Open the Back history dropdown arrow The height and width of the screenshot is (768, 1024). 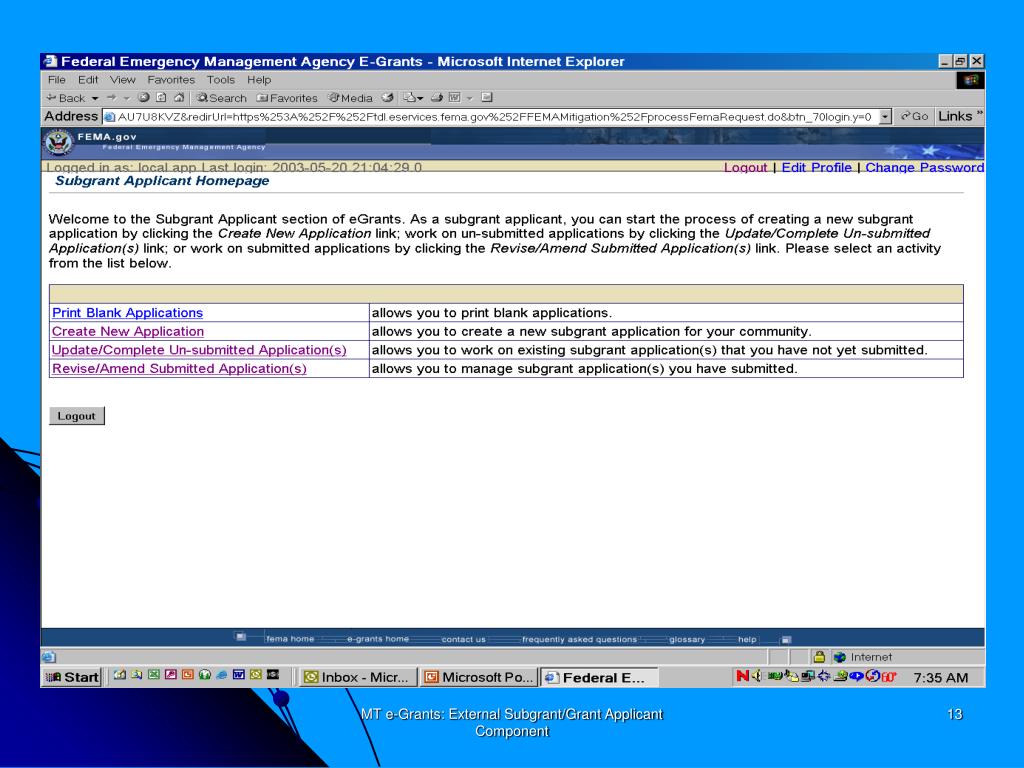(95, 99)
